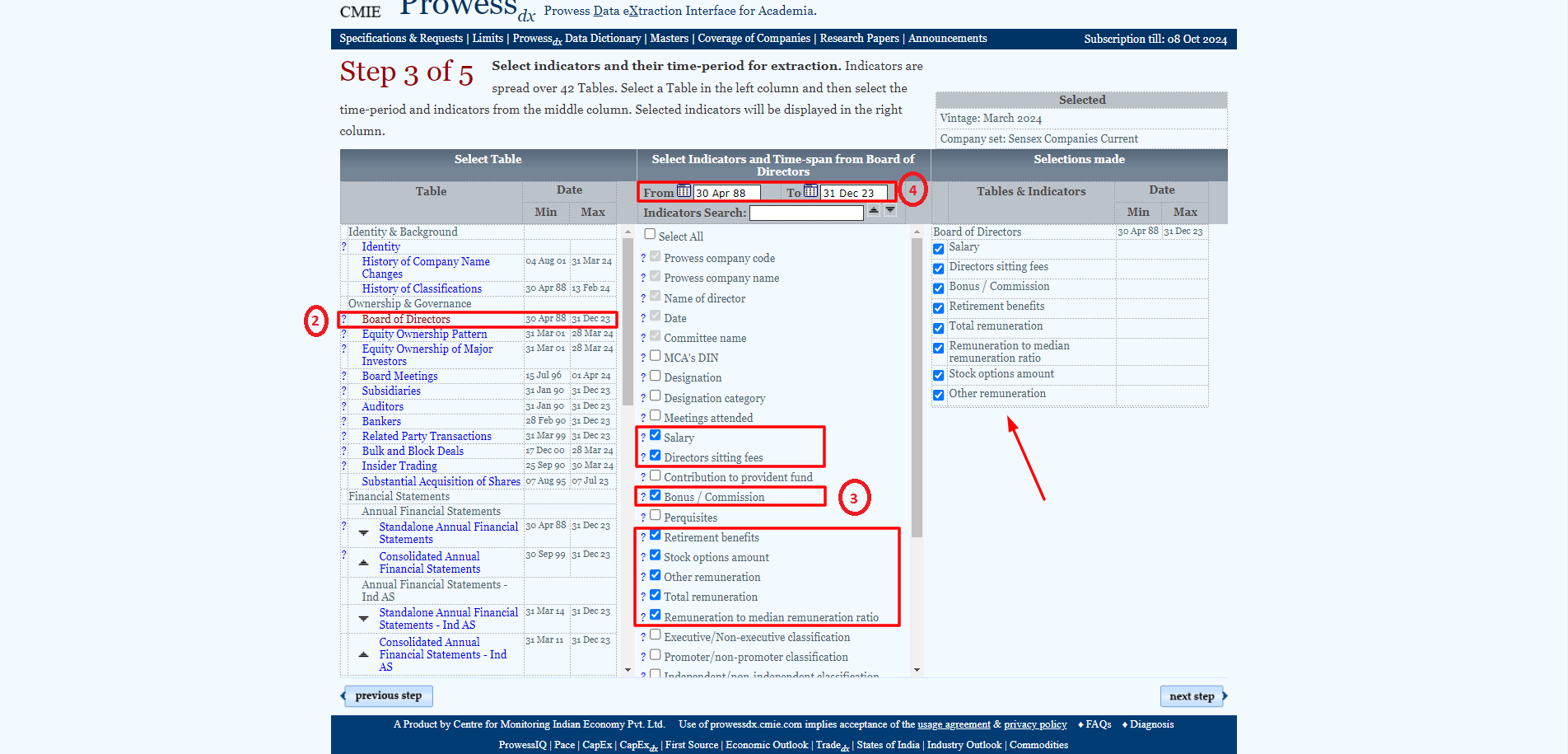Open help '?' for MCA's DIN indicator
The image size is (1568, 754).
(x=643, y=358)
